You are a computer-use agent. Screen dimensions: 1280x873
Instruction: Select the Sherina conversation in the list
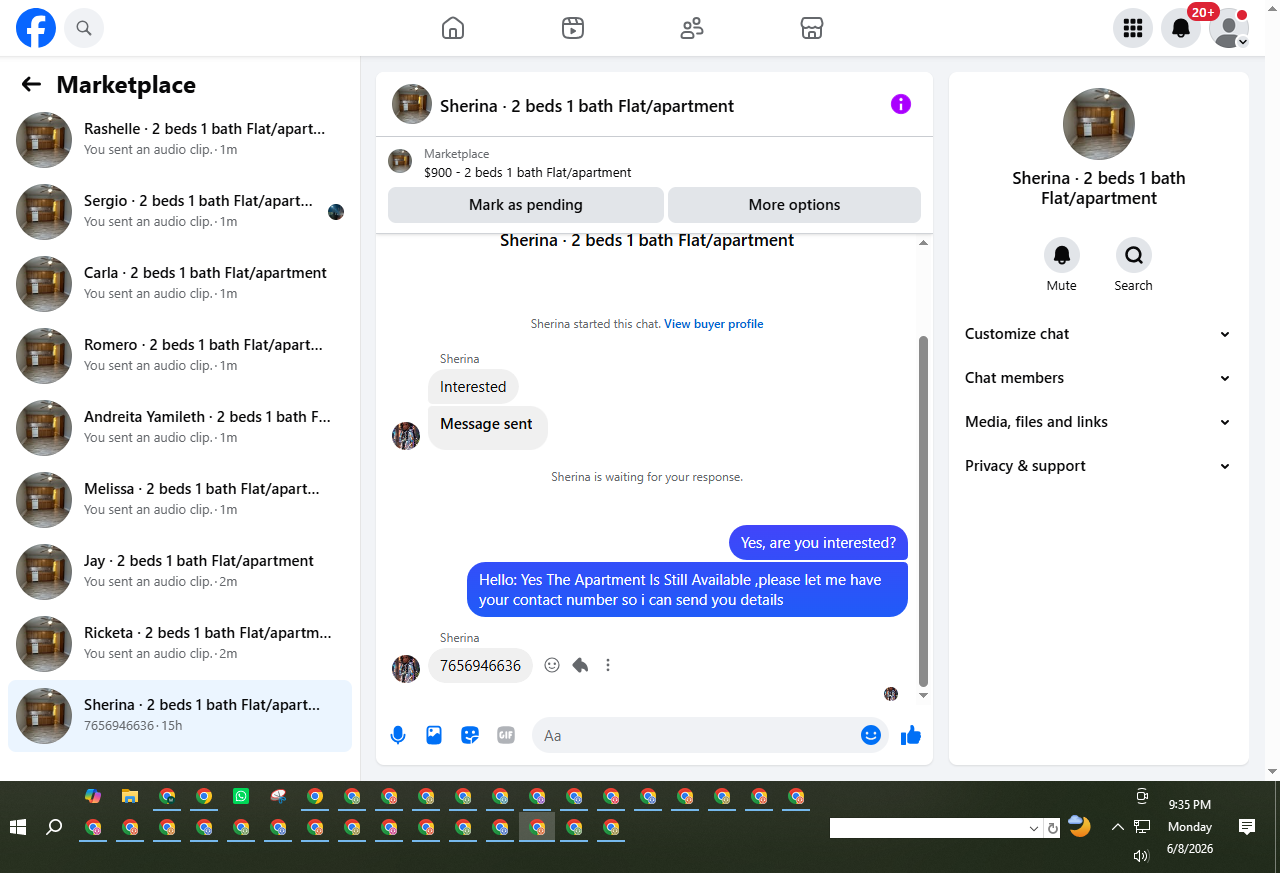180,716
